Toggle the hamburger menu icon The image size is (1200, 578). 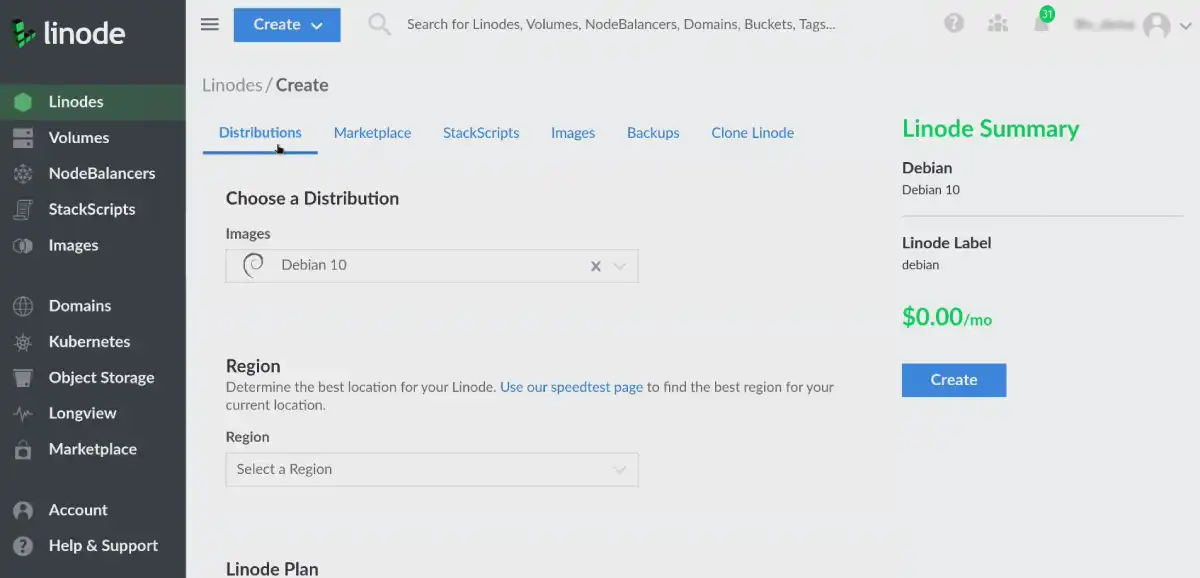tap(210, 24)
